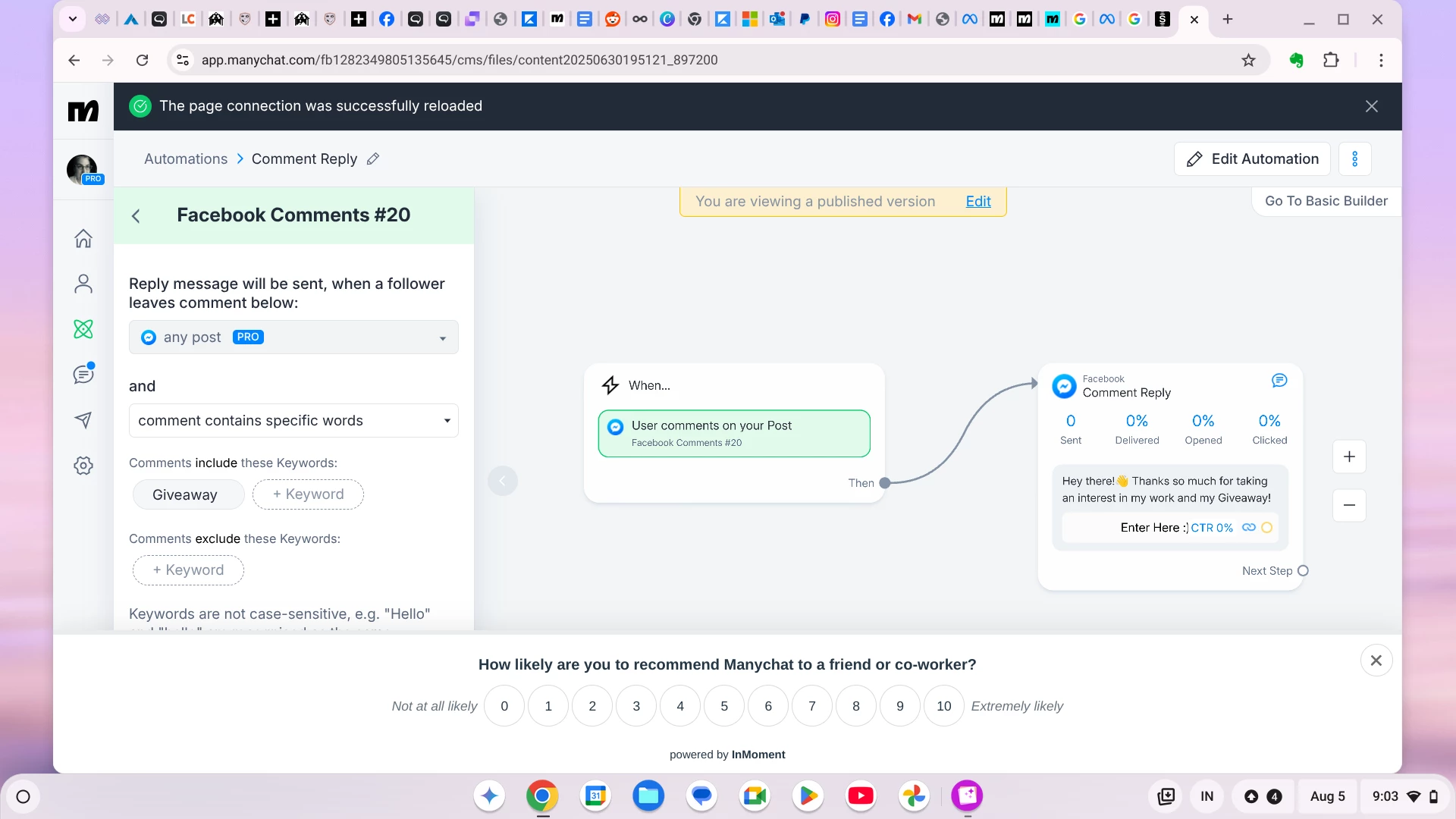Click Go To Basic Builder
The width and height of the screenshot is (1456, 819).
(1326, 201)
